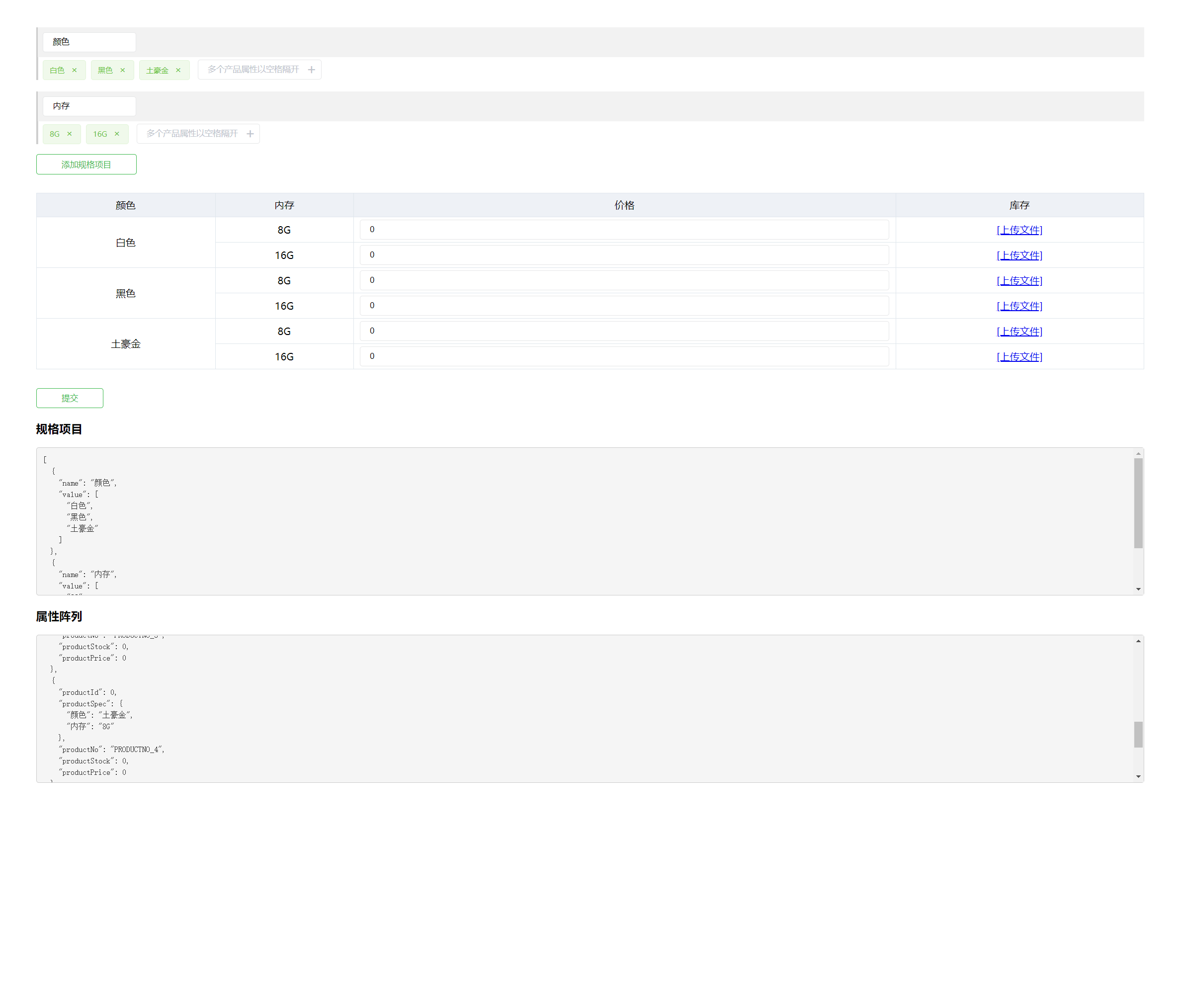Open 上传文件 link for 土豪金 16G
Viewport: 1180px width, 1008px height.
[x=1019, y=356]
